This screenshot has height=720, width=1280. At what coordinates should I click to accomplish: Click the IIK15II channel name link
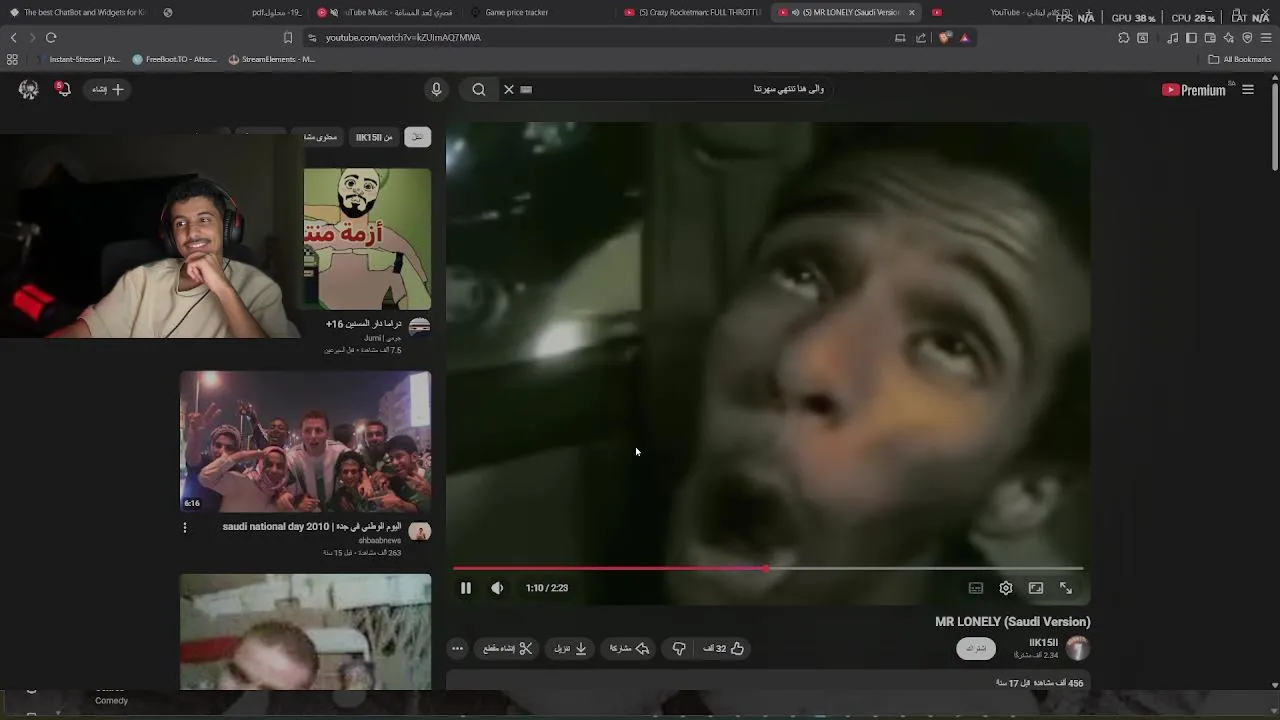pyautogui.click(x=1043, y=643)
